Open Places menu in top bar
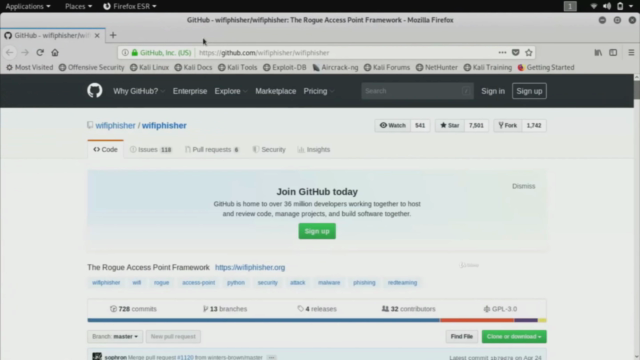The height and width of the screenshot is (360, 640). pos(78,6)
